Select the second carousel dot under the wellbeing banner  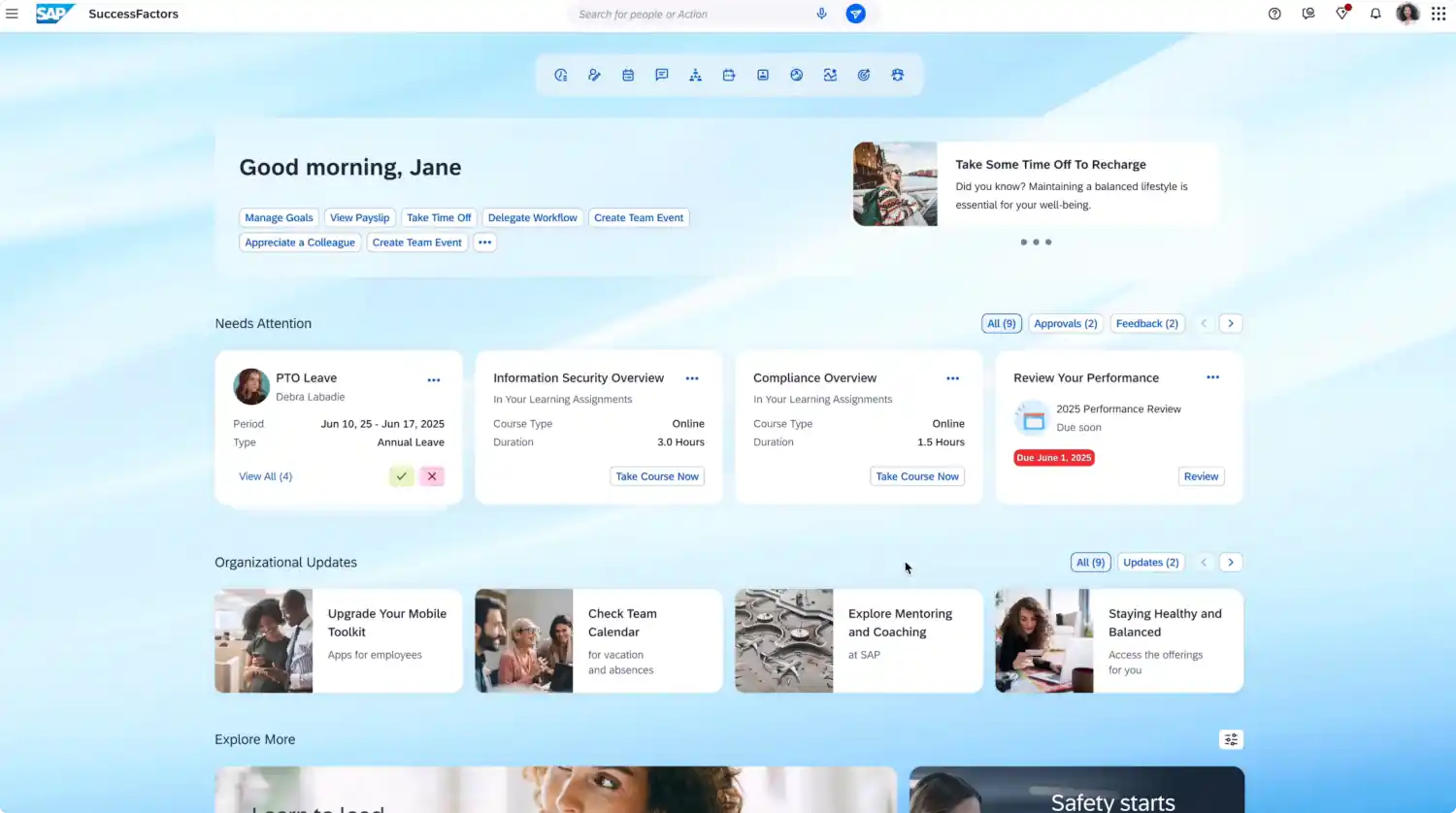(1036, 242)
